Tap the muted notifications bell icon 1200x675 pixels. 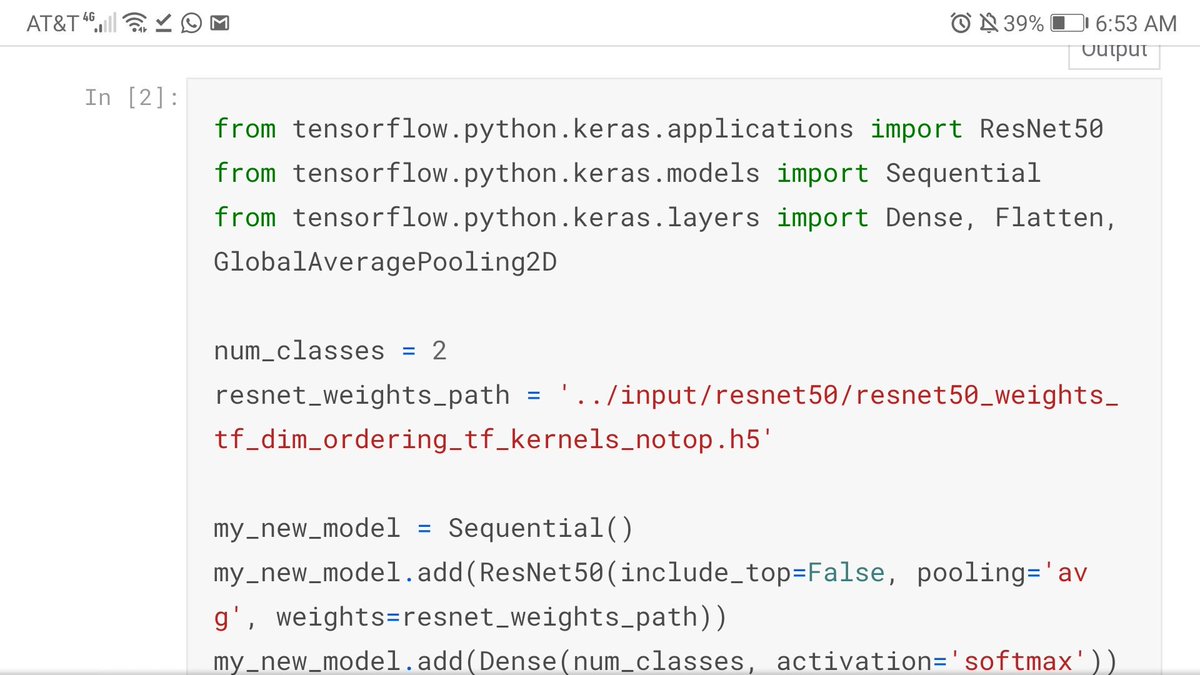point(988,23)
